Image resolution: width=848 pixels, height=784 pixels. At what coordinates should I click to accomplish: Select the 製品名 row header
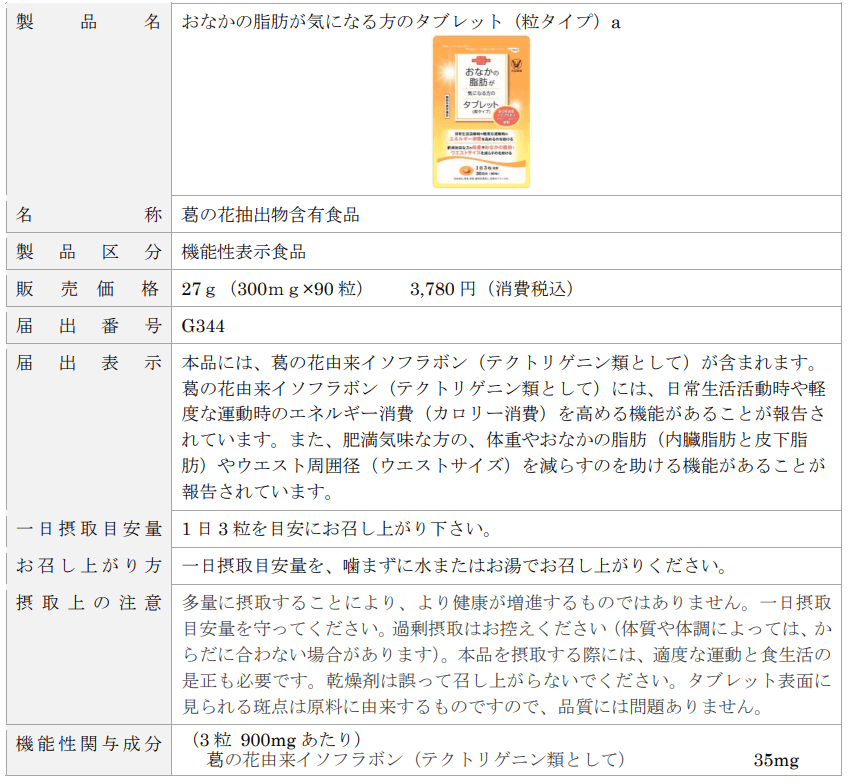pyautogui.click(x=88, y=22)
